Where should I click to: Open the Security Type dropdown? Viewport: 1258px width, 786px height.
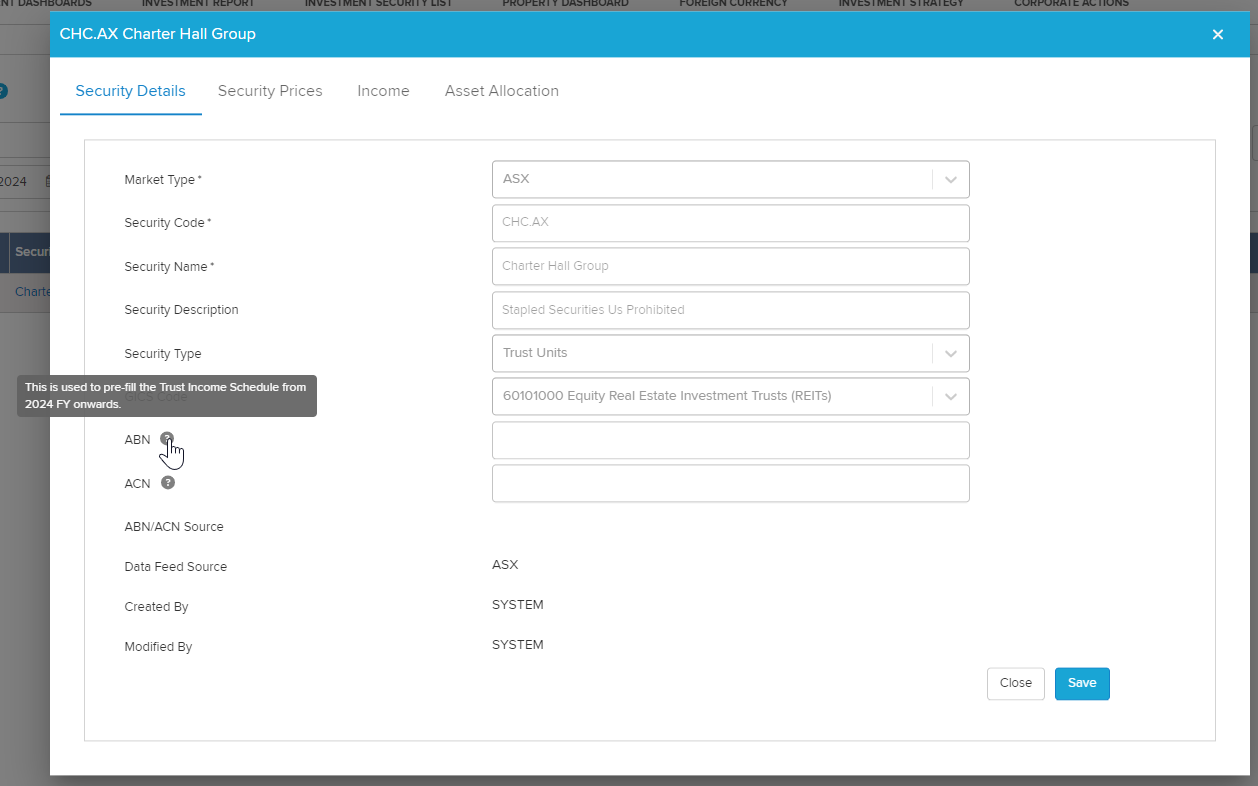[731, 353]
